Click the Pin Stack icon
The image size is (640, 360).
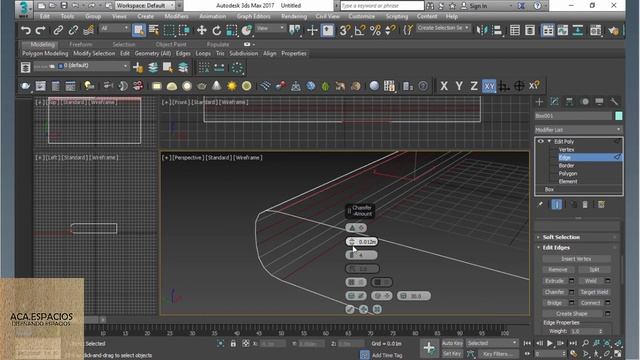click(540, 204)
